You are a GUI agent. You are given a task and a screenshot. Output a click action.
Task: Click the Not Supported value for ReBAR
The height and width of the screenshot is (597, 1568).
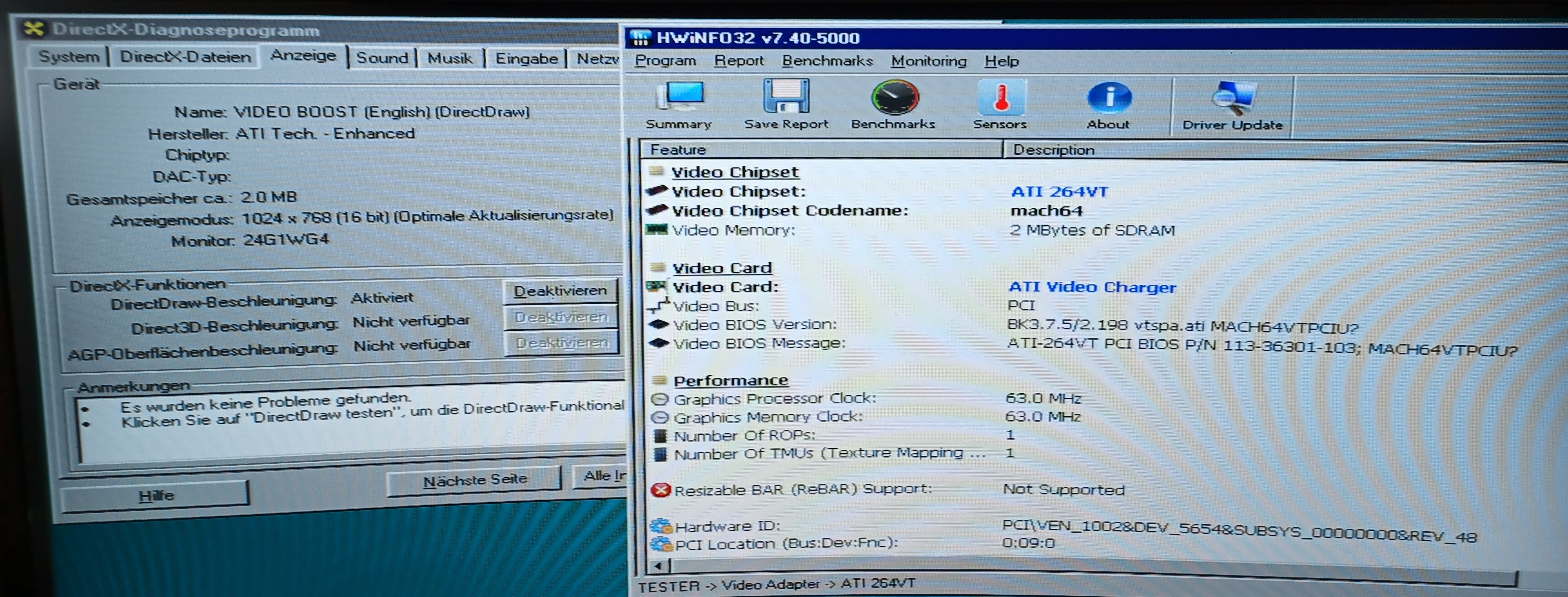(x=1063, y=489)
